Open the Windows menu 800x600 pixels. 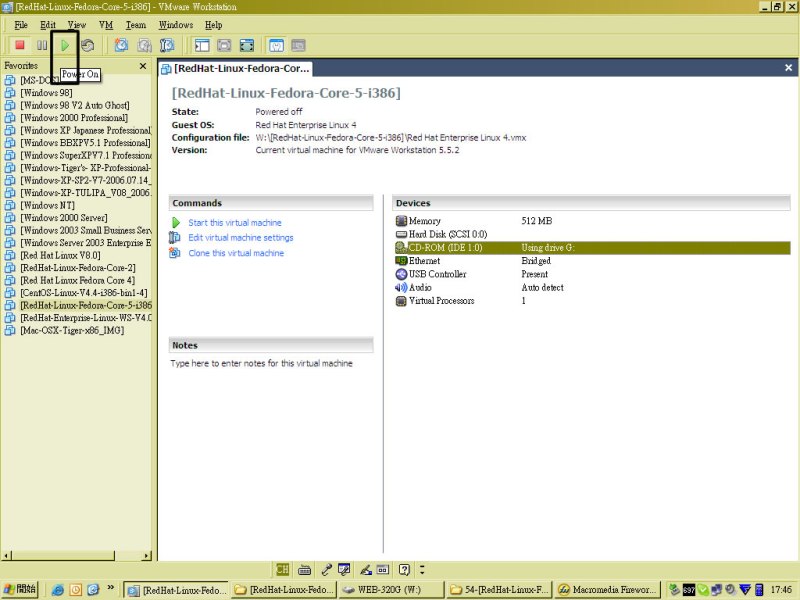coord(176,25)
